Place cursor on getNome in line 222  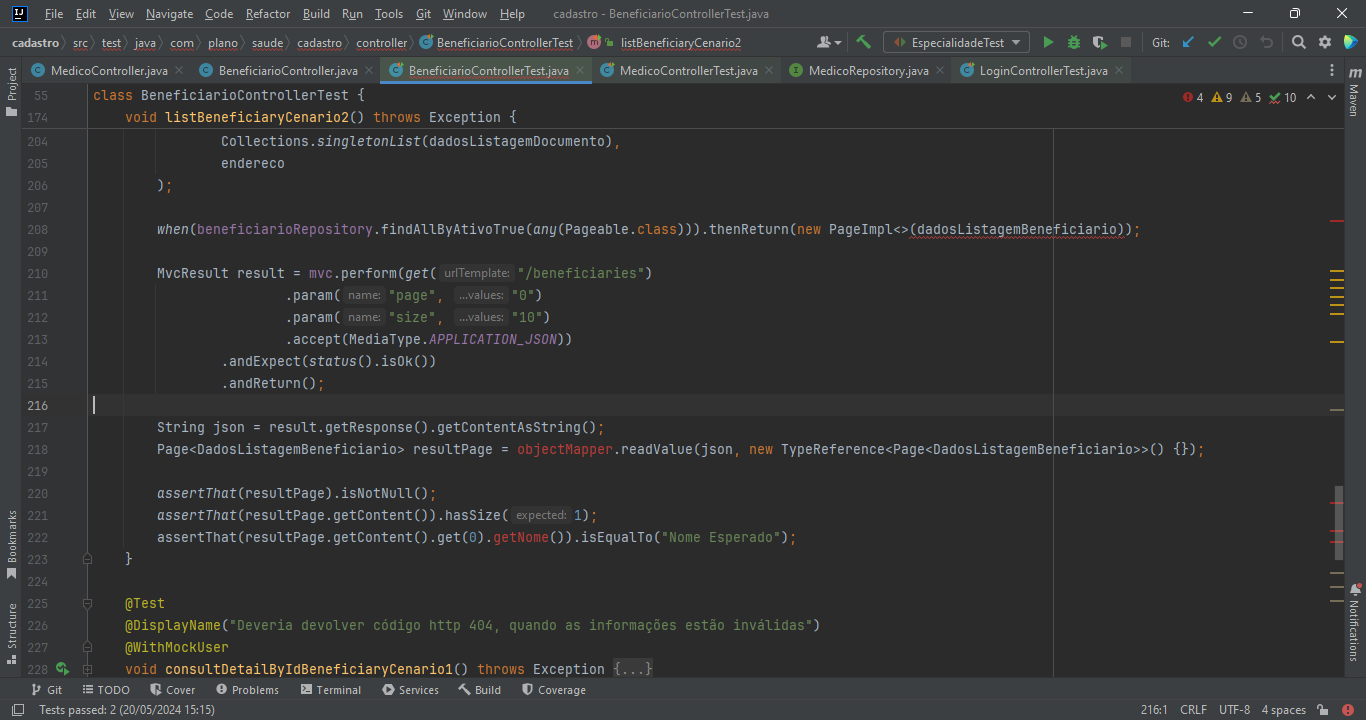click(x=519, y=537)
